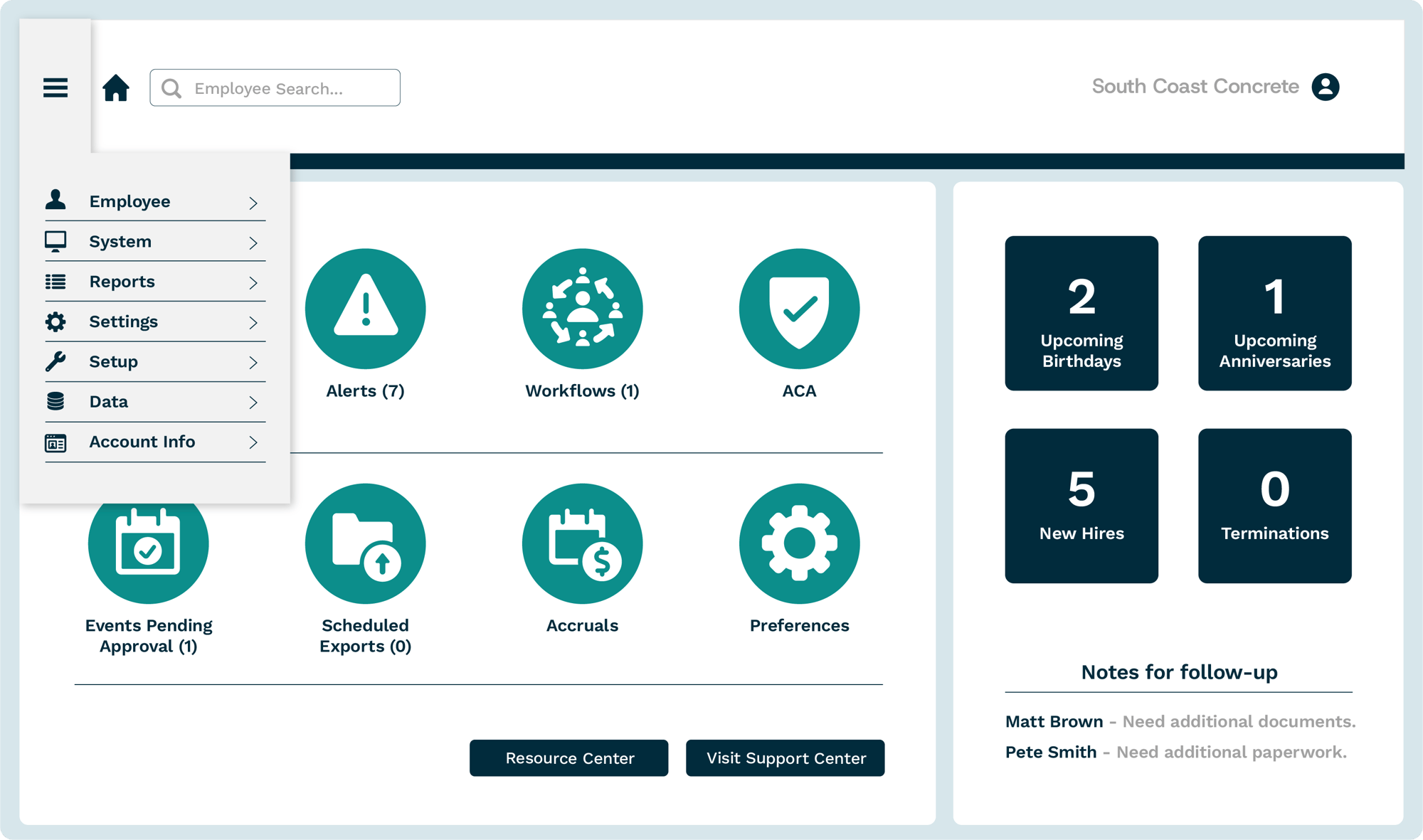Expand the System menu chevron
The image size is (1423, 840).
pos(253,243)
